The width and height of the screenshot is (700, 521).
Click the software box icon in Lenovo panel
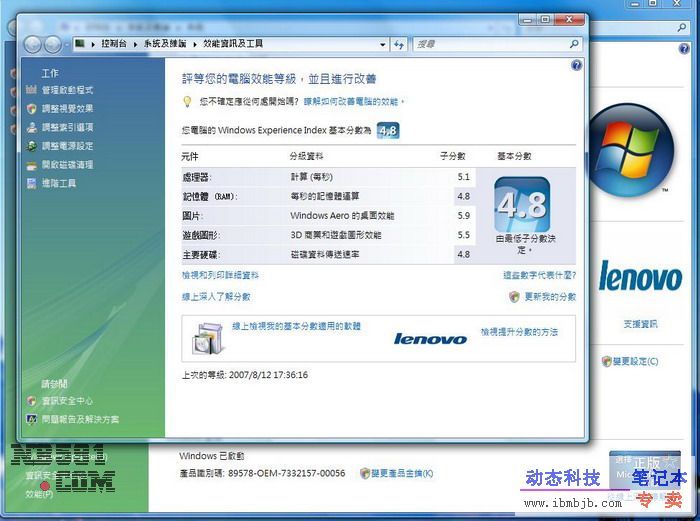tap(206, 337)
